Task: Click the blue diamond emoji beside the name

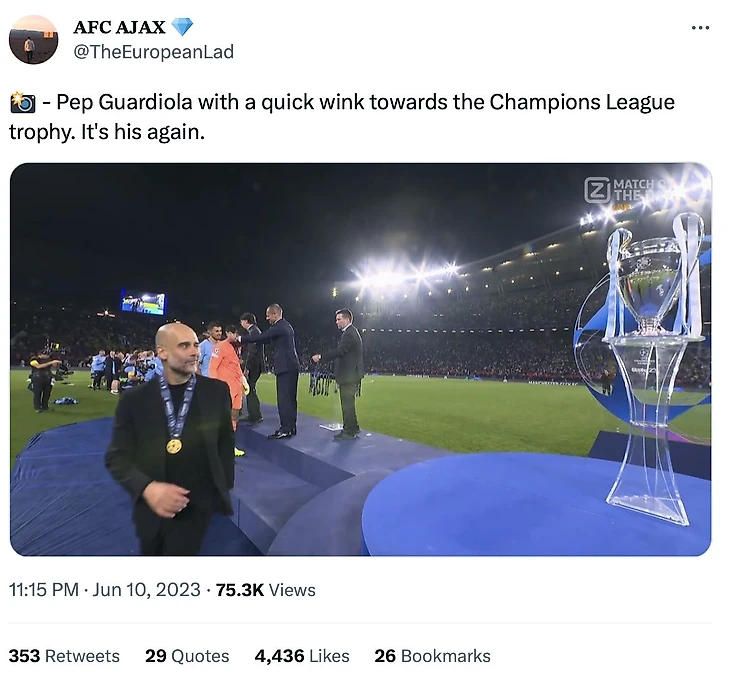Action: point(182,27)
